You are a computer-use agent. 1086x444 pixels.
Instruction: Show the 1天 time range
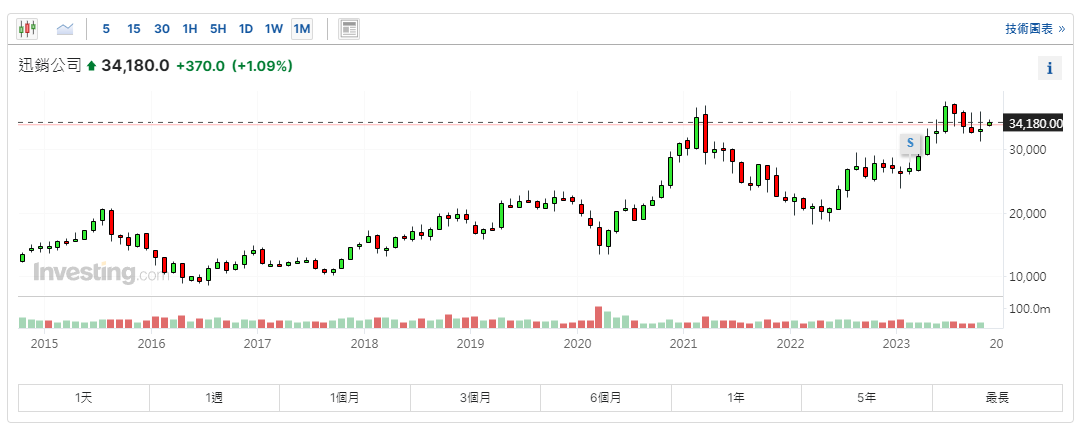pos(84,397)
